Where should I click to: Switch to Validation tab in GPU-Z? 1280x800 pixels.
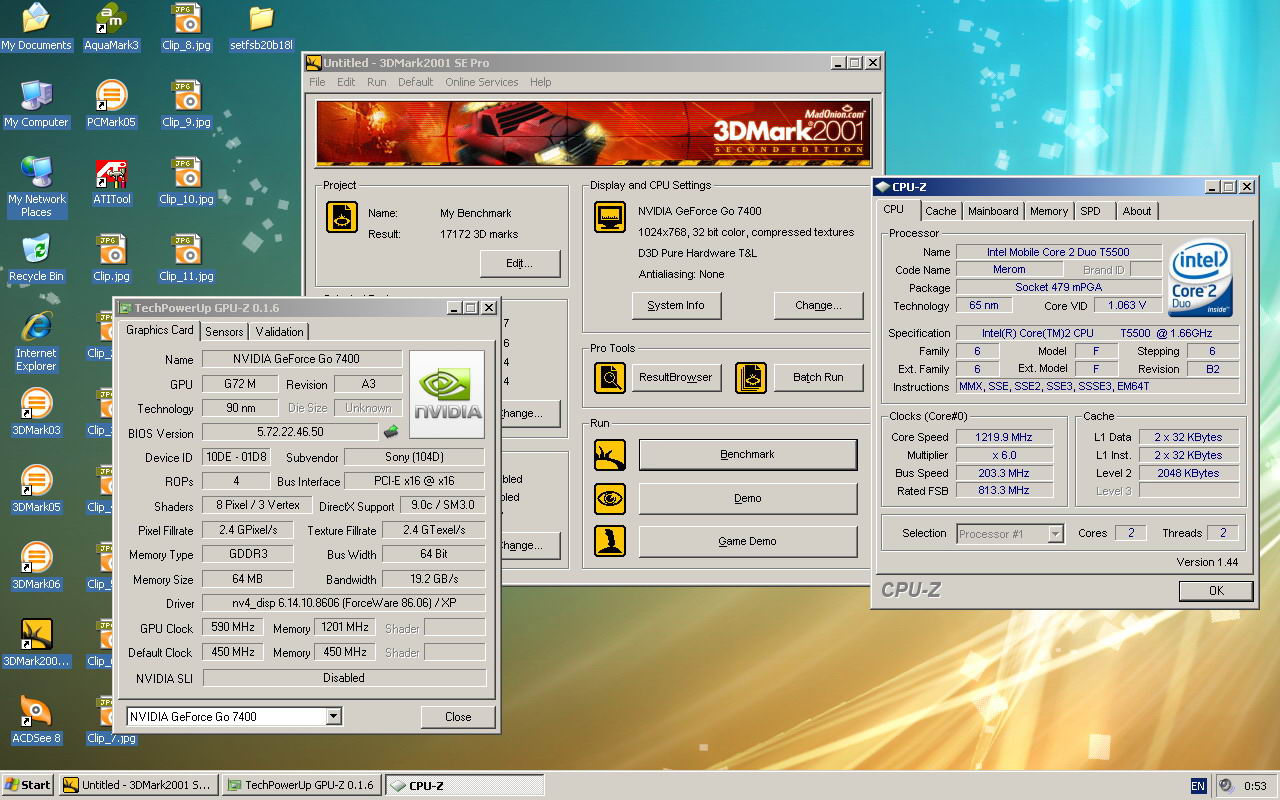(279, 331)
